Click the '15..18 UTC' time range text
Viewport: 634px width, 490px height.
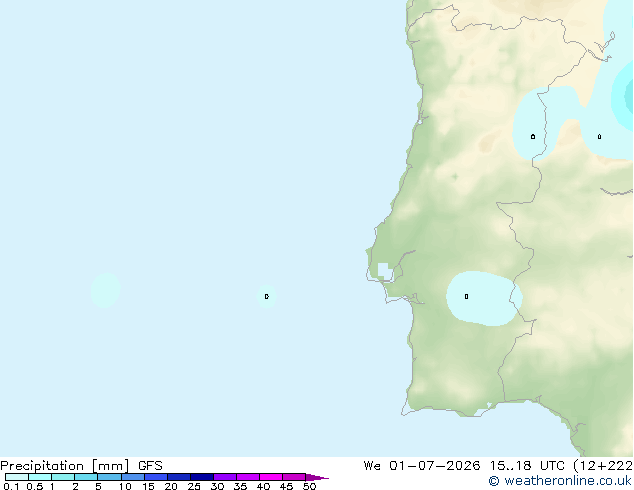527,466
